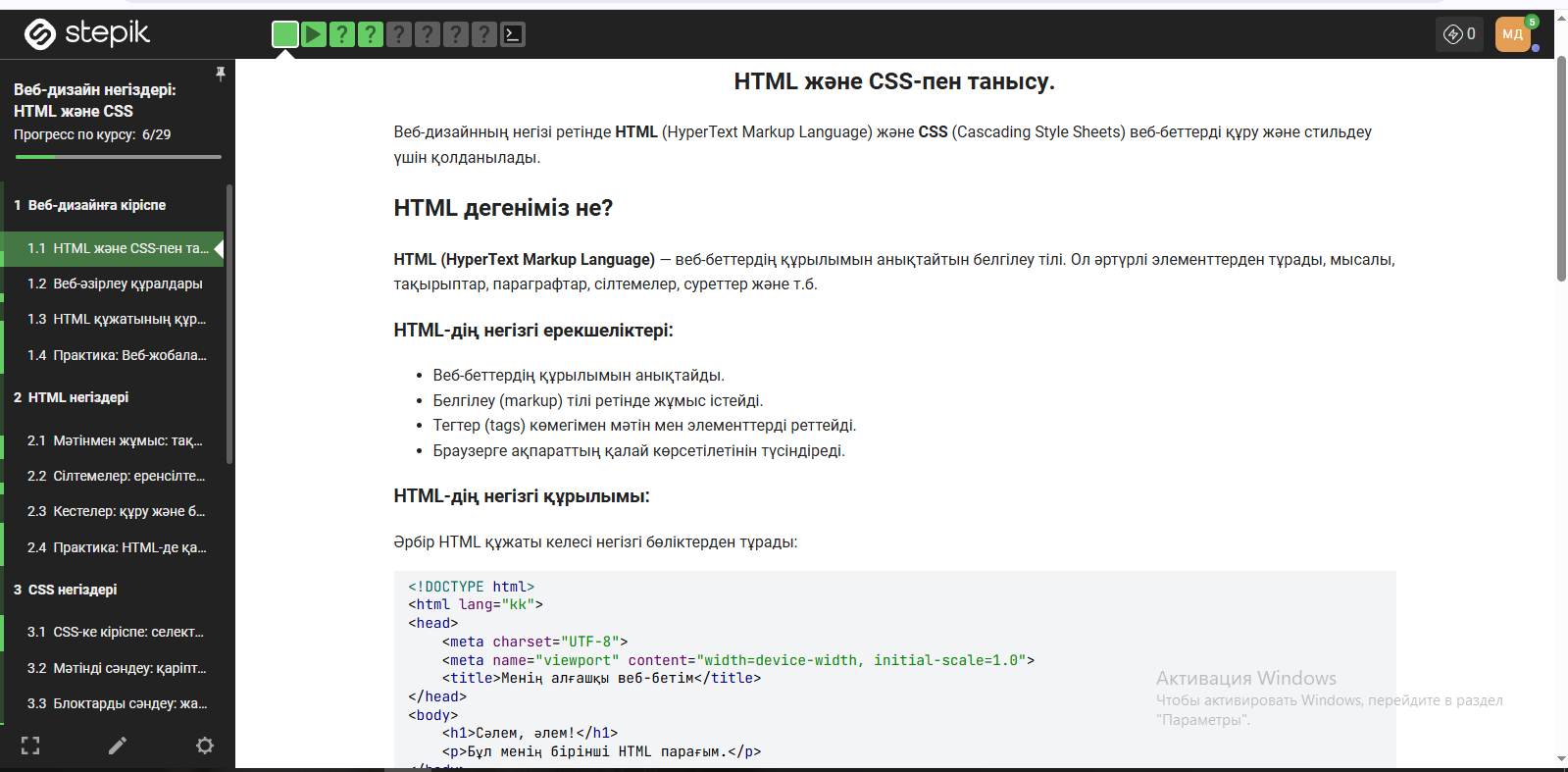The height and width of the screenshot is (772, 1568).
Task: Click the heading "HTML және CSS-пен танысу."
Action: pos(894,81)
